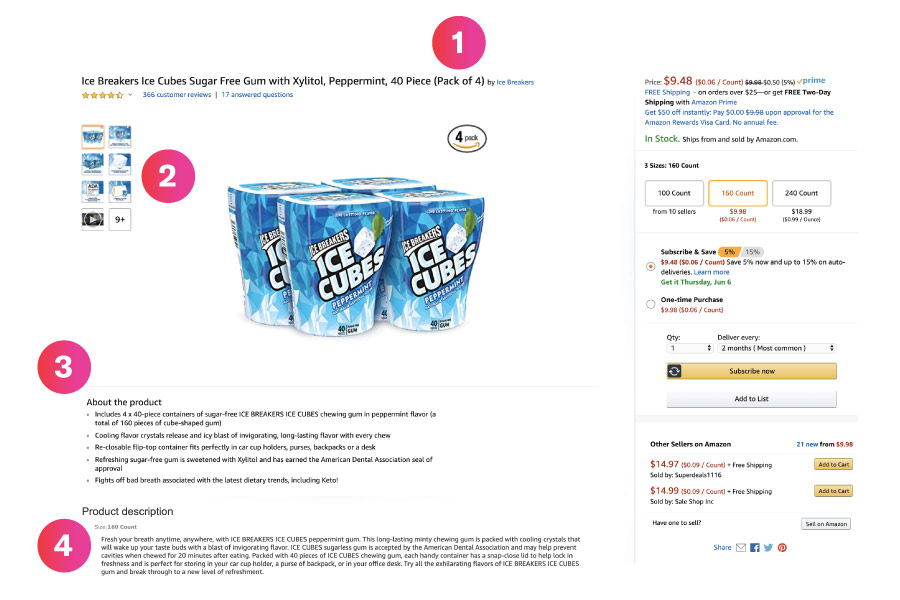Click the subscribe refresh icon

coord(675,371)
